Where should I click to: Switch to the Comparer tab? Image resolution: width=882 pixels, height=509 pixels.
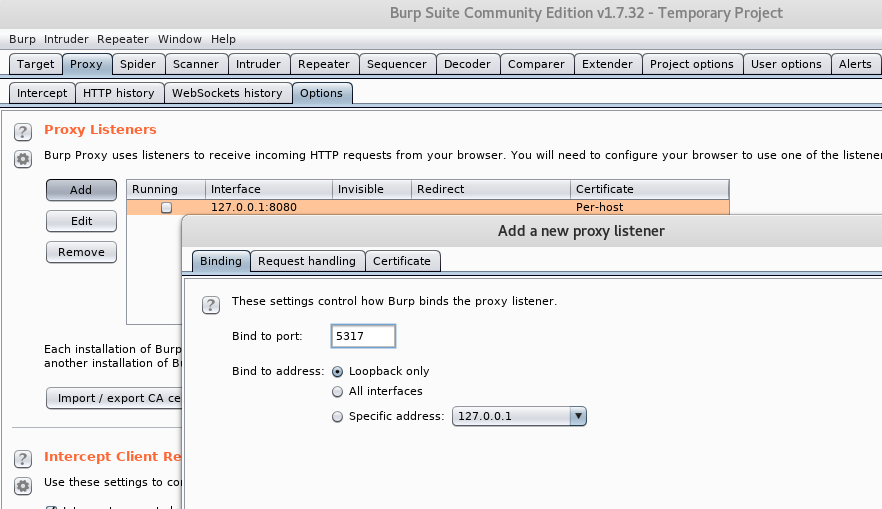tap(536, 64)
